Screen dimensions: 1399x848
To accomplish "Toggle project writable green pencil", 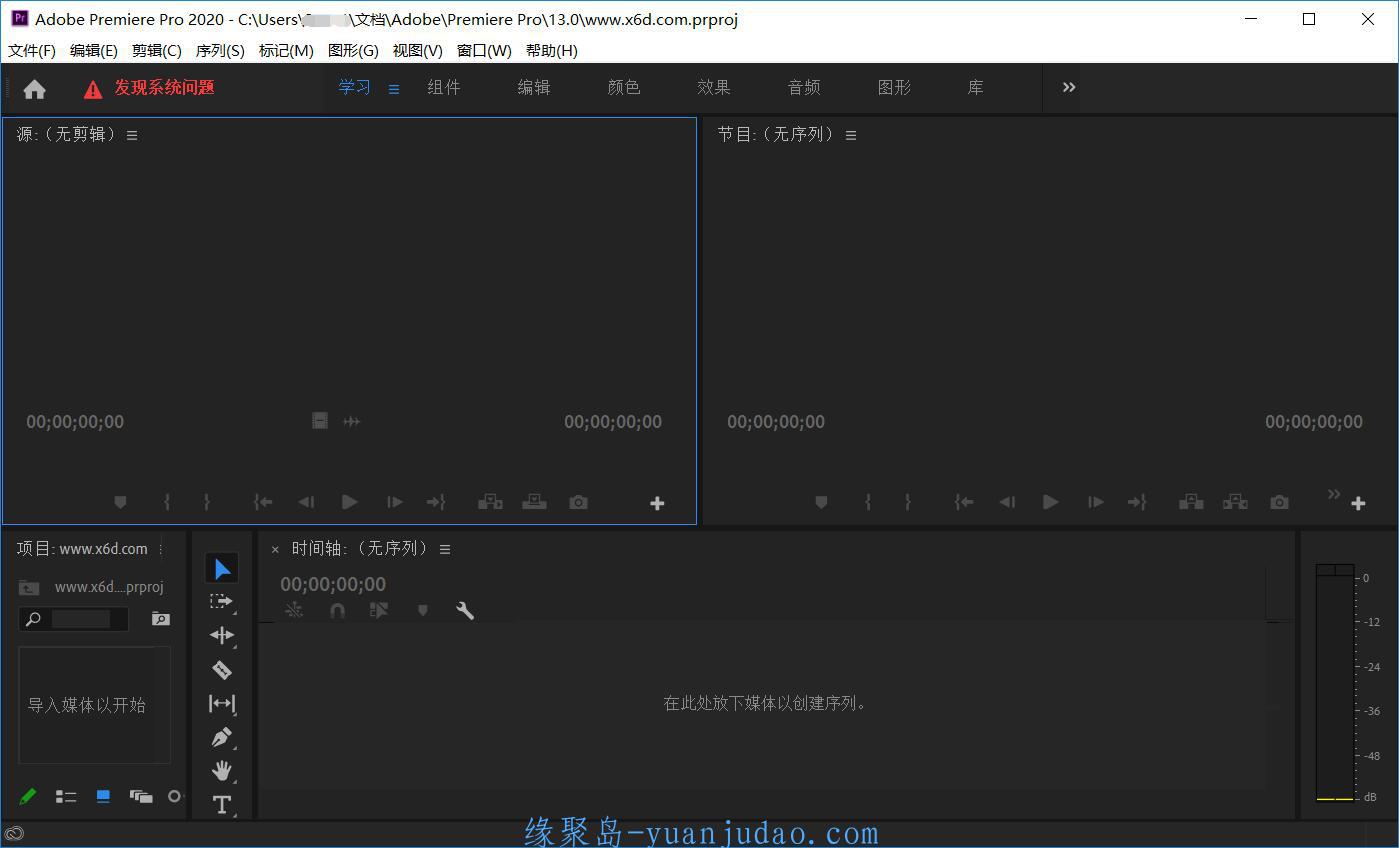I will (28, 797).
